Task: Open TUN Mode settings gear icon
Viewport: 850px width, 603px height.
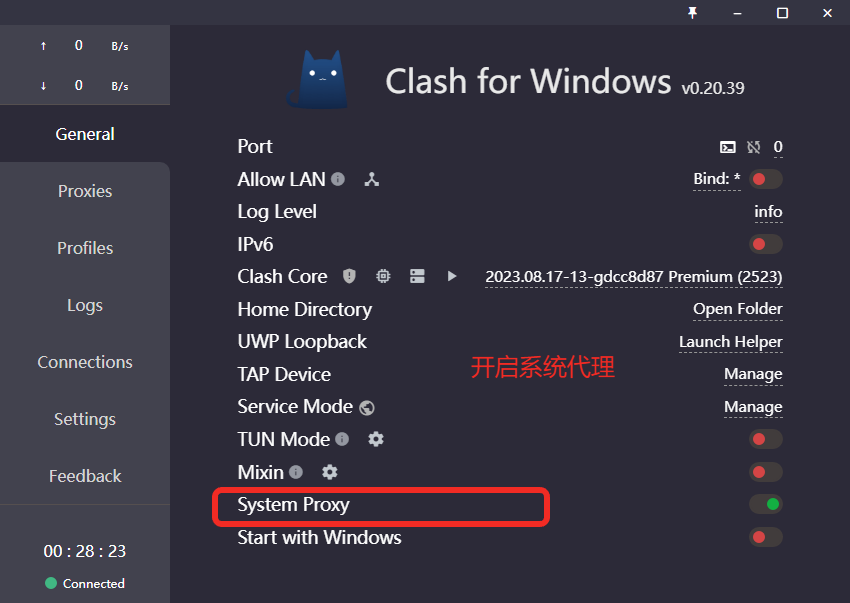Action: click(376, 439)
